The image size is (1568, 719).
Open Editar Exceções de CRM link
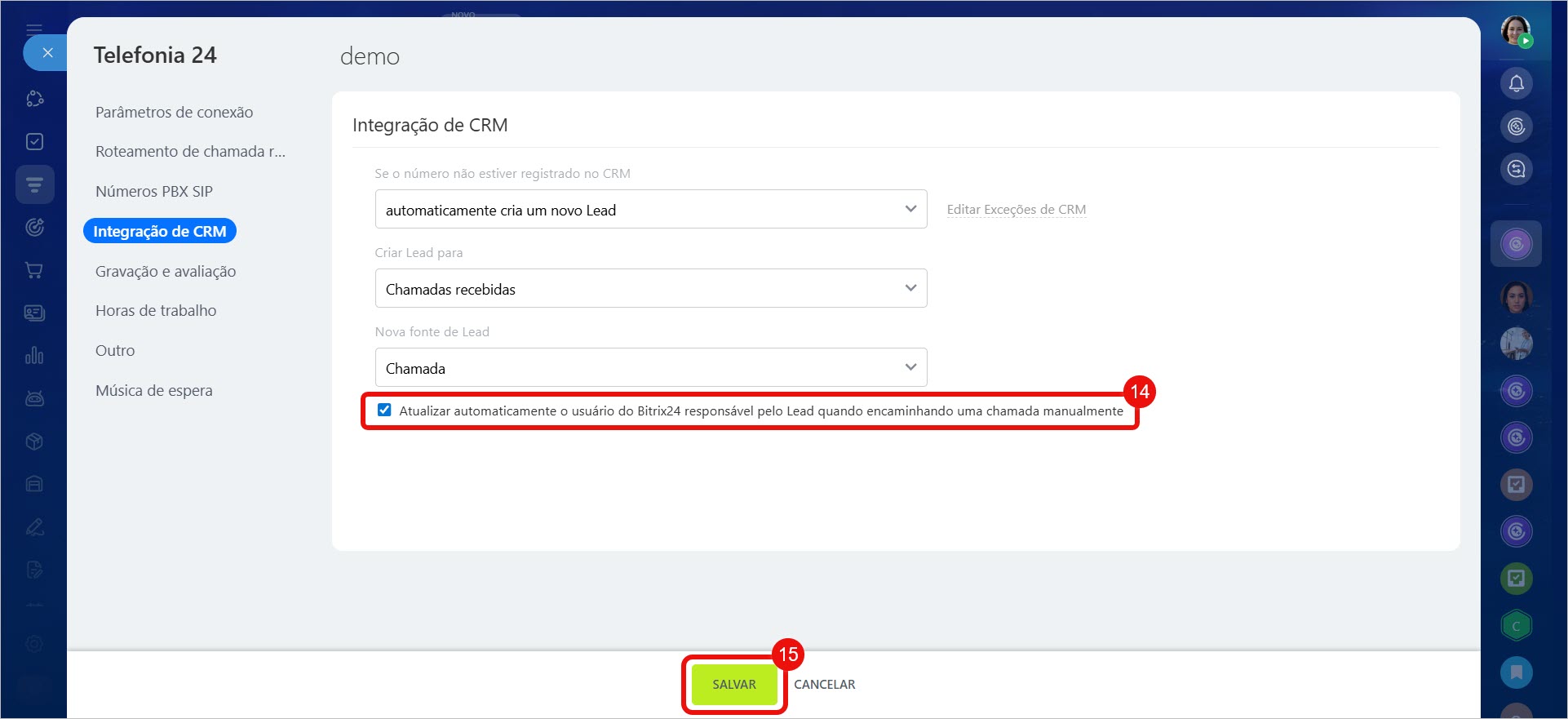(x=1016, y=210)
